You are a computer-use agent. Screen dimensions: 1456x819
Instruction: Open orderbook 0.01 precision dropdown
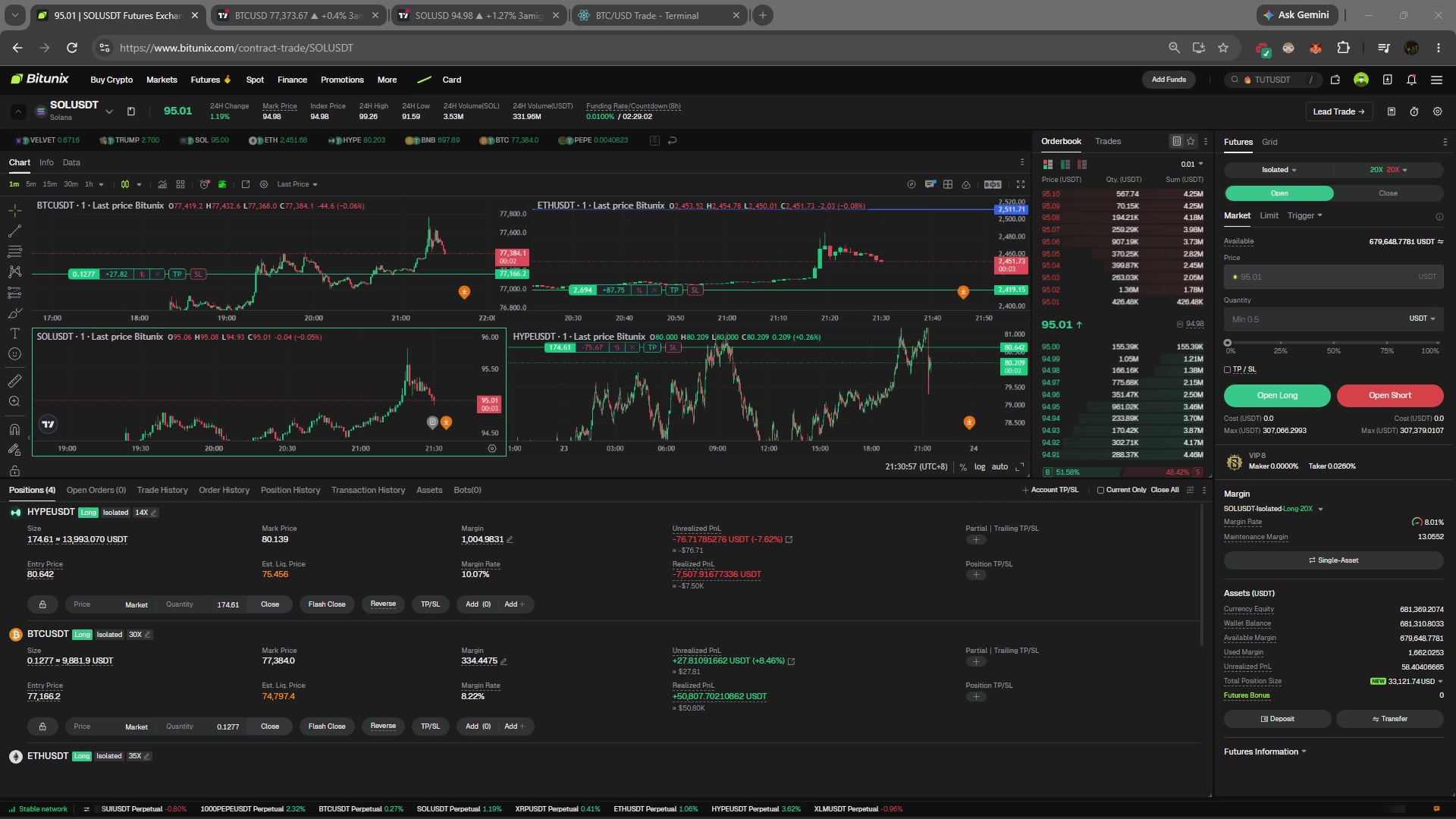tap(1191, 164)
